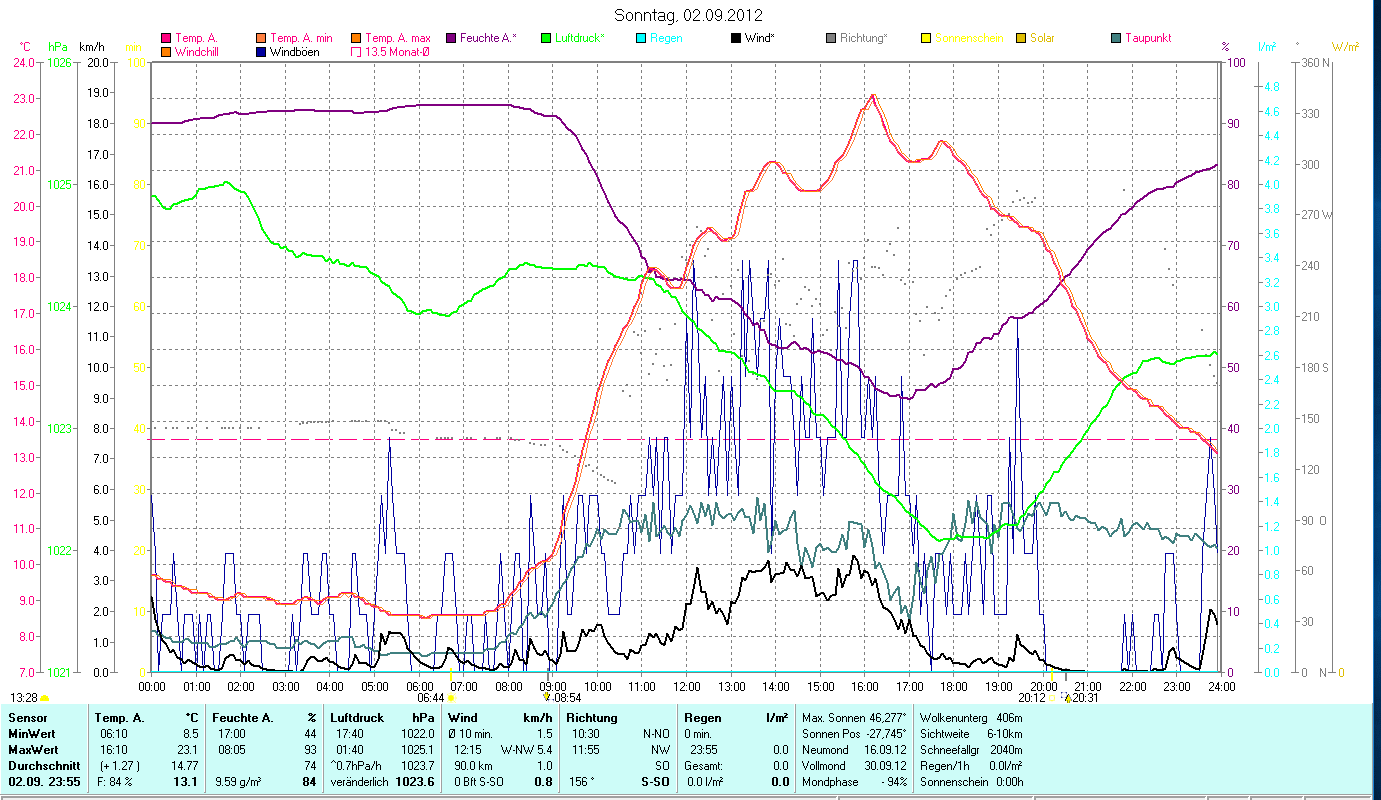Click the pink Temp. A. legend swatch
The height and width of the screenshot is (800, 1381).
coord(166,38)
